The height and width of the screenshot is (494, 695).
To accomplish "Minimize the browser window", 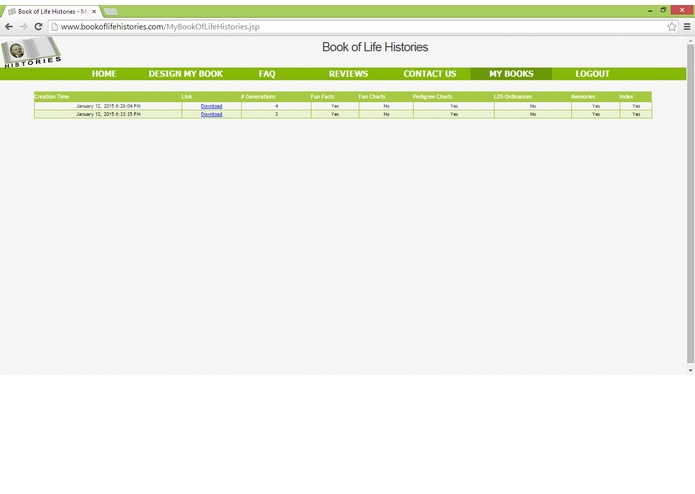I will pyautogui.click(x=650, y=10).
